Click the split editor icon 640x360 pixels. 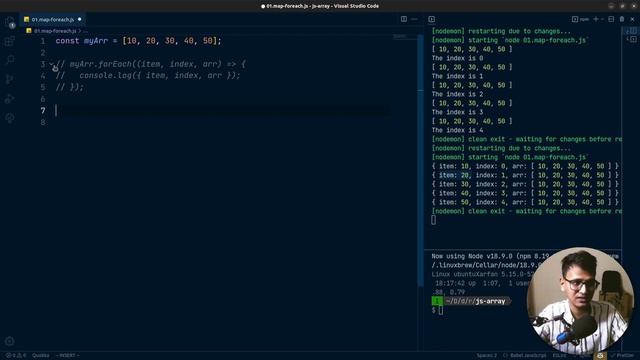404,19
